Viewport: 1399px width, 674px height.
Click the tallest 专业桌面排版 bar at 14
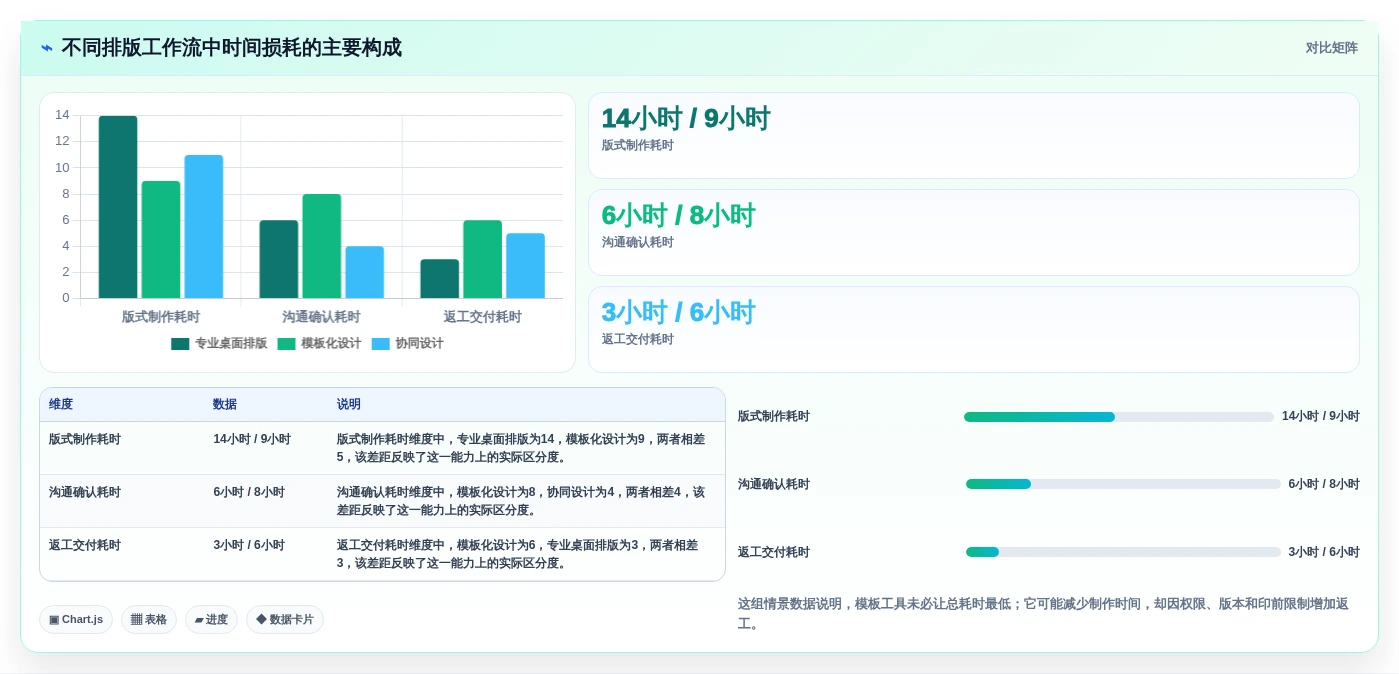(118, 207)
